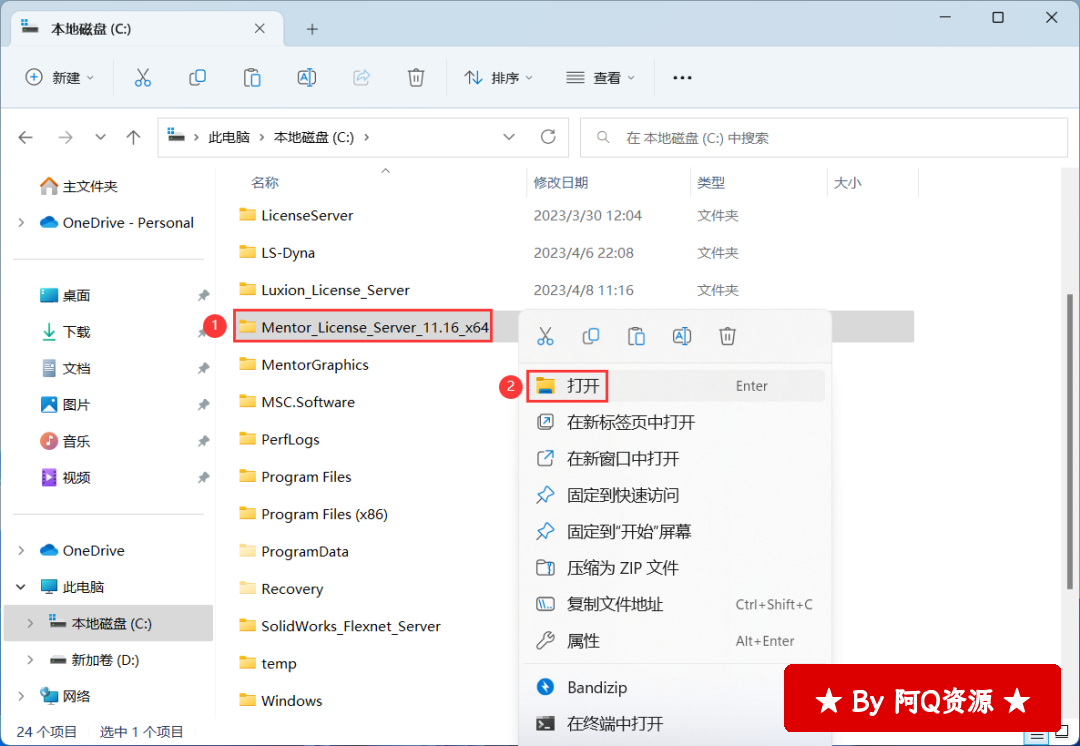Focus the 在 本地磁盘 (C:) 中搜索 search box

click(x=824, y=138)
